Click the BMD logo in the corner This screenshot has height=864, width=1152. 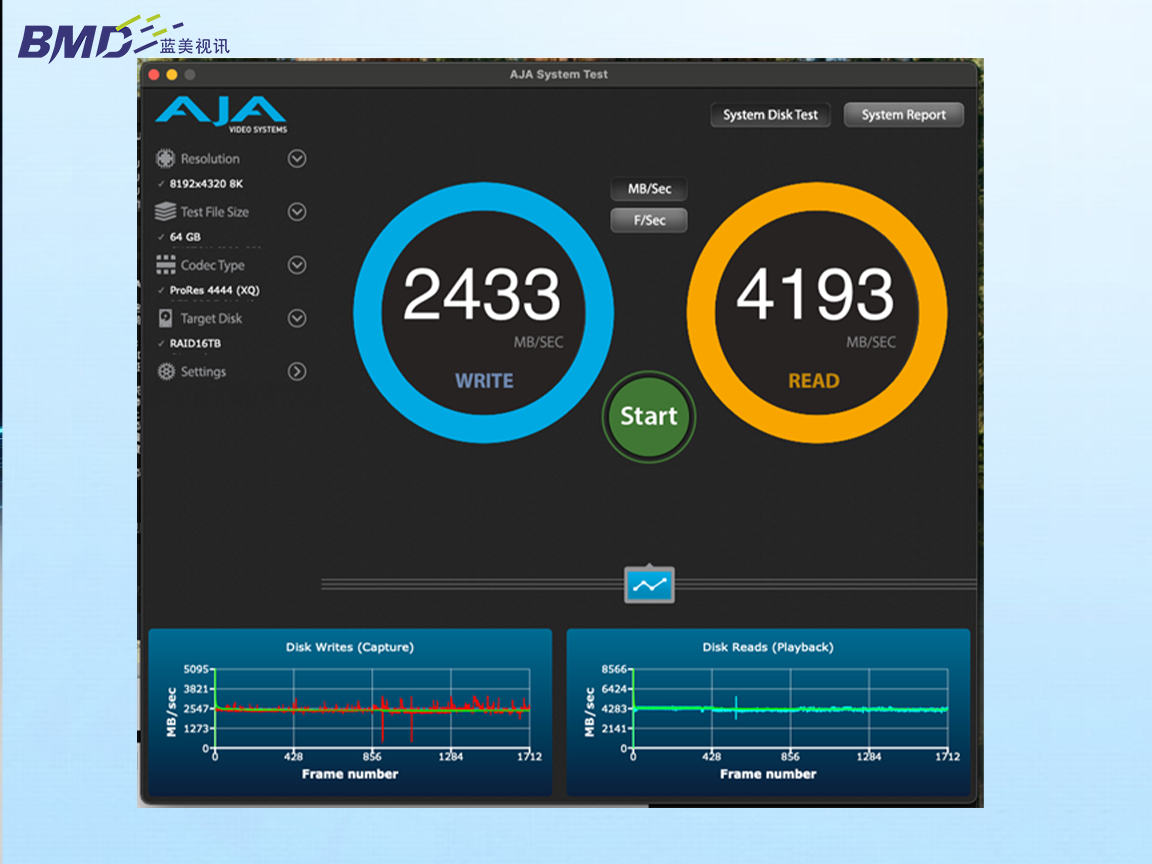pyautogui.click(x=123, y=38)
